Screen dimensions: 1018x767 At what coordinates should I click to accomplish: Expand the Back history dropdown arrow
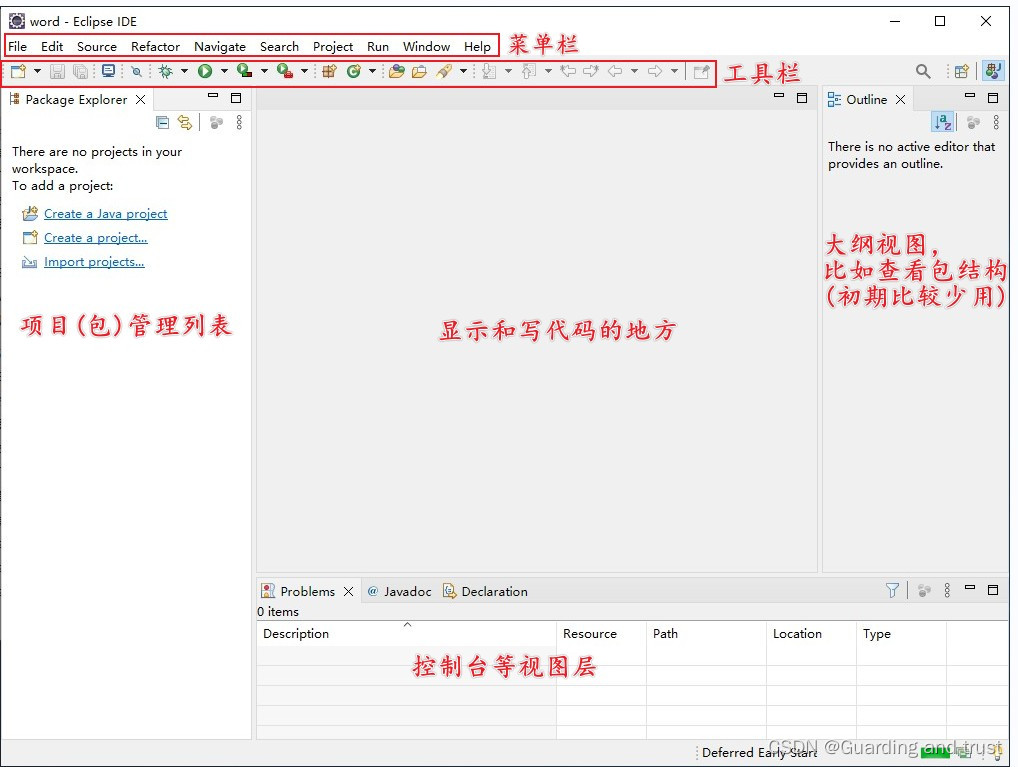(x=634, y=71)
